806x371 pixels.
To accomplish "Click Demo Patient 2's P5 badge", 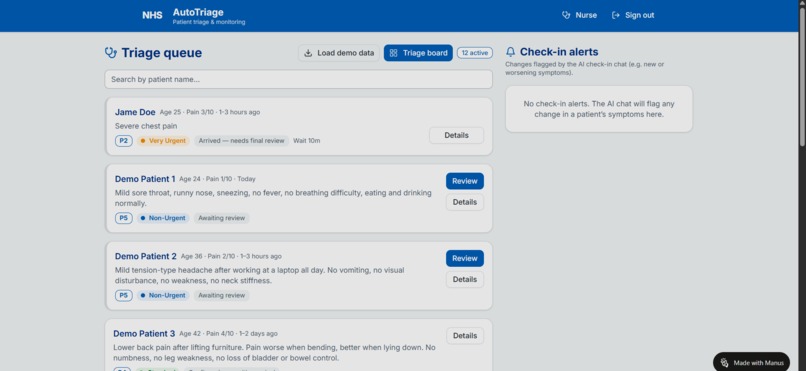I will [123, 295].
